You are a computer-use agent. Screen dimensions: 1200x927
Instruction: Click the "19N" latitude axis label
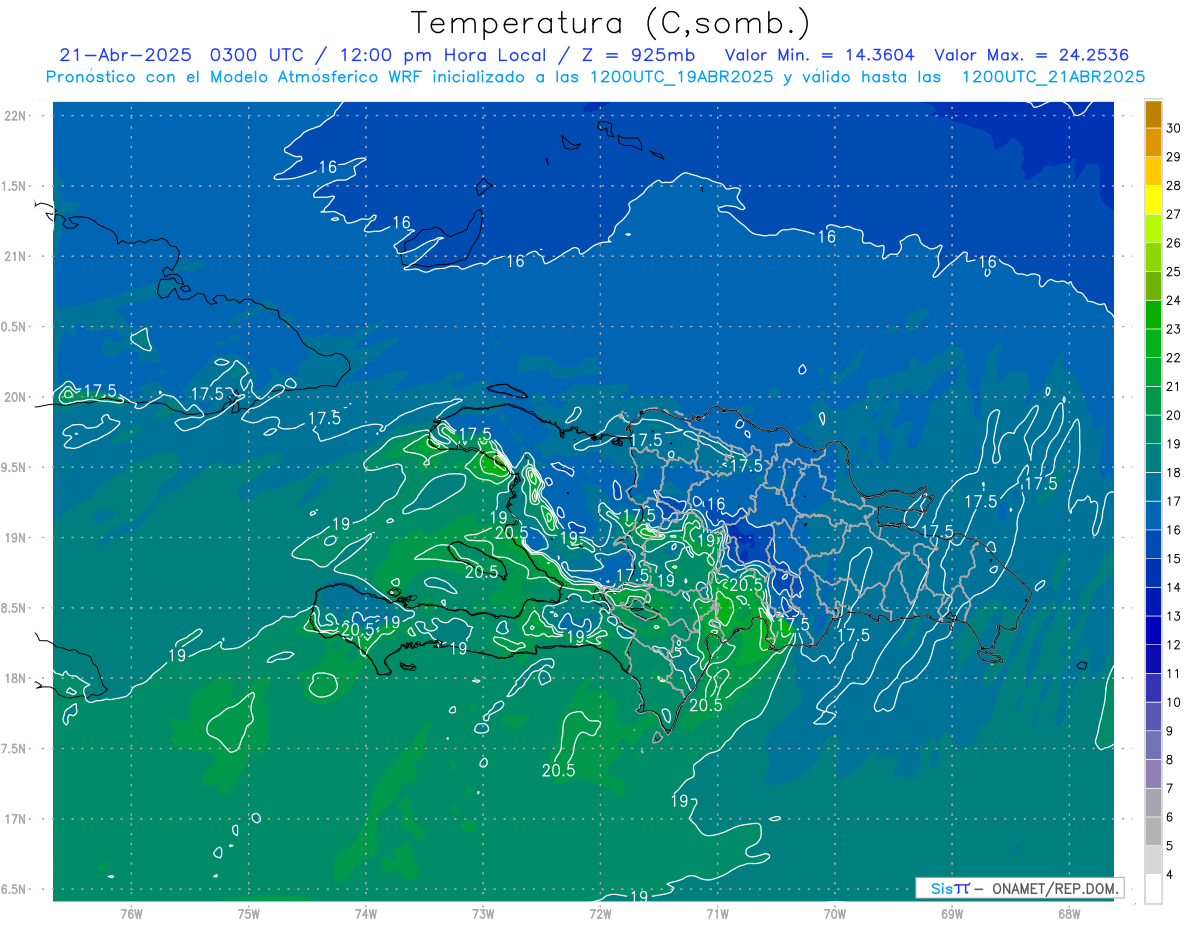(x=16, y=538)
